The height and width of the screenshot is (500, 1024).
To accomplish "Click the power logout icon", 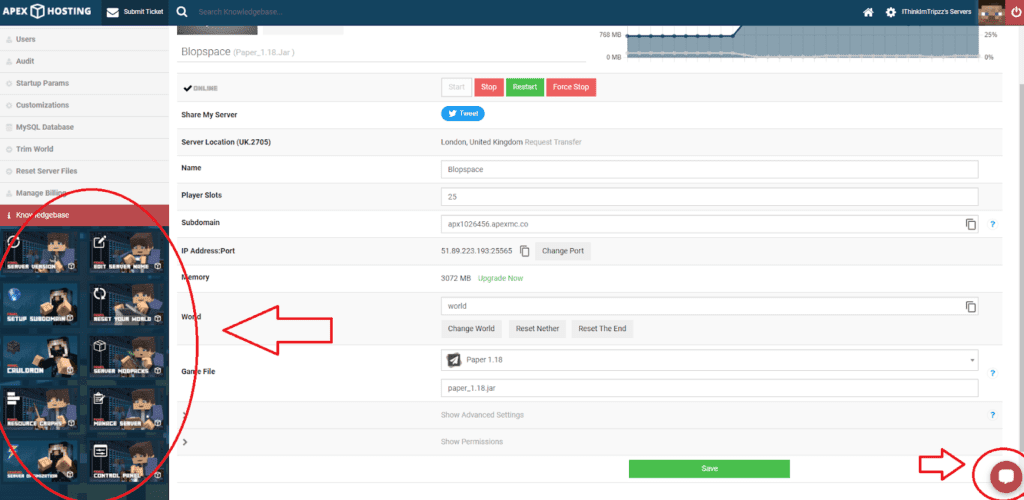I will click(1014, 12).
